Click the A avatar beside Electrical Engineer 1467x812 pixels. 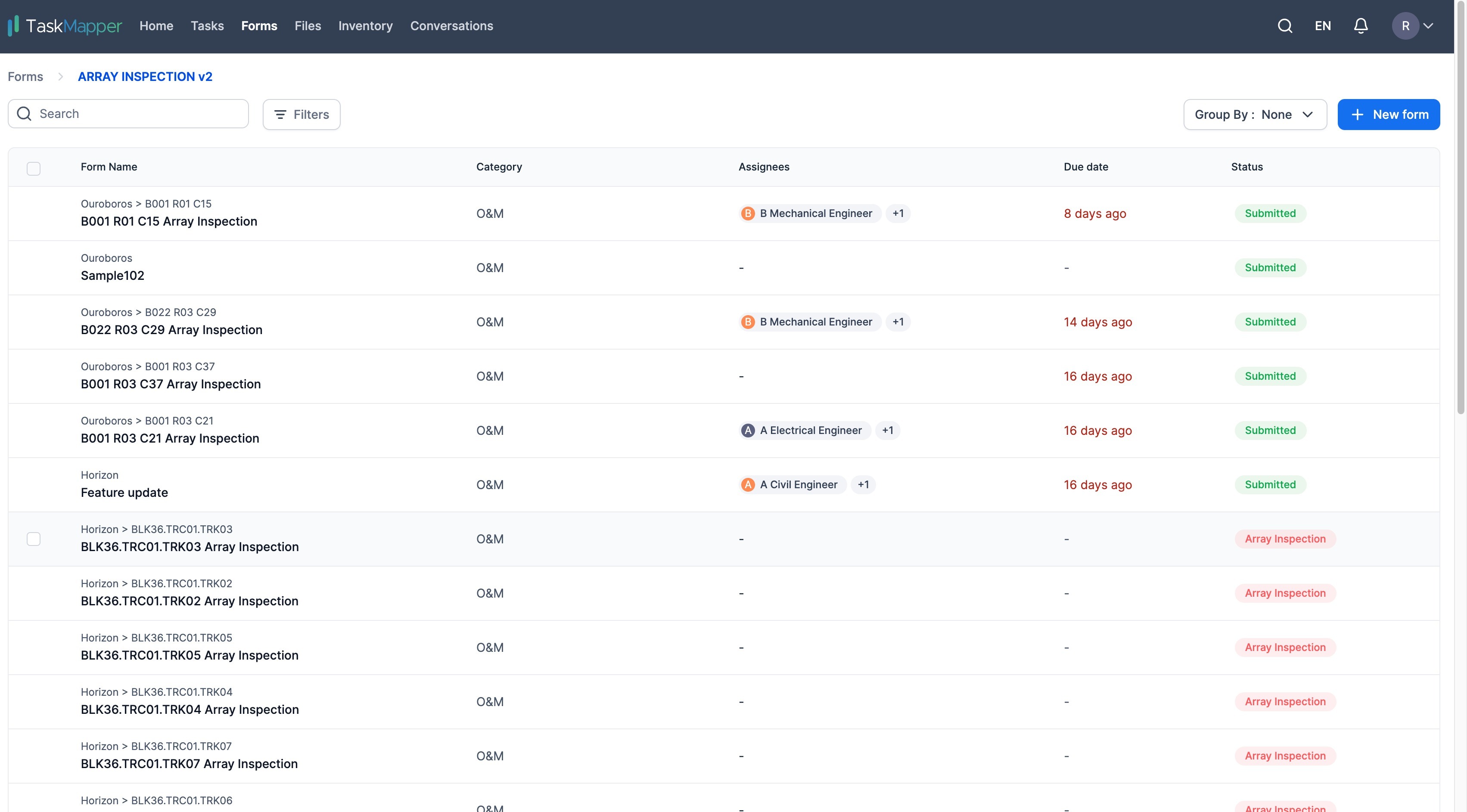coord(748,431)
